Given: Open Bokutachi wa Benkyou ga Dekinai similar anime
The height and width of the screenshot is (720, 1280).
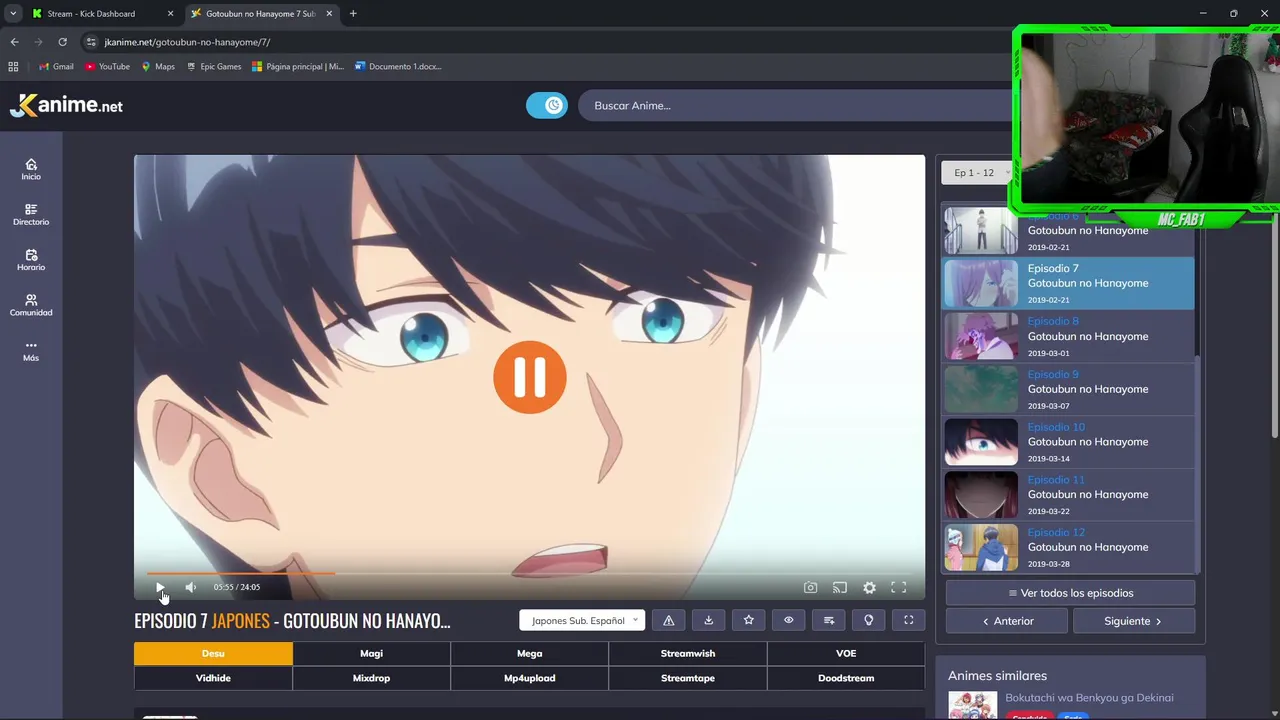Looking at the screenshot, I should (1089, 697).
